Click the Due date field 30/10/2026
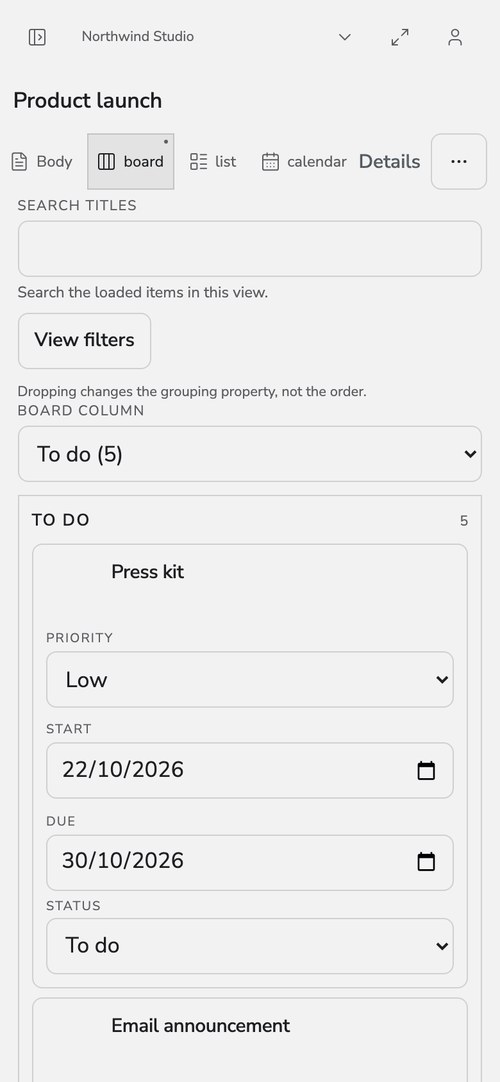This screenshot has height=1082, width=500. [x=250, y=863]
